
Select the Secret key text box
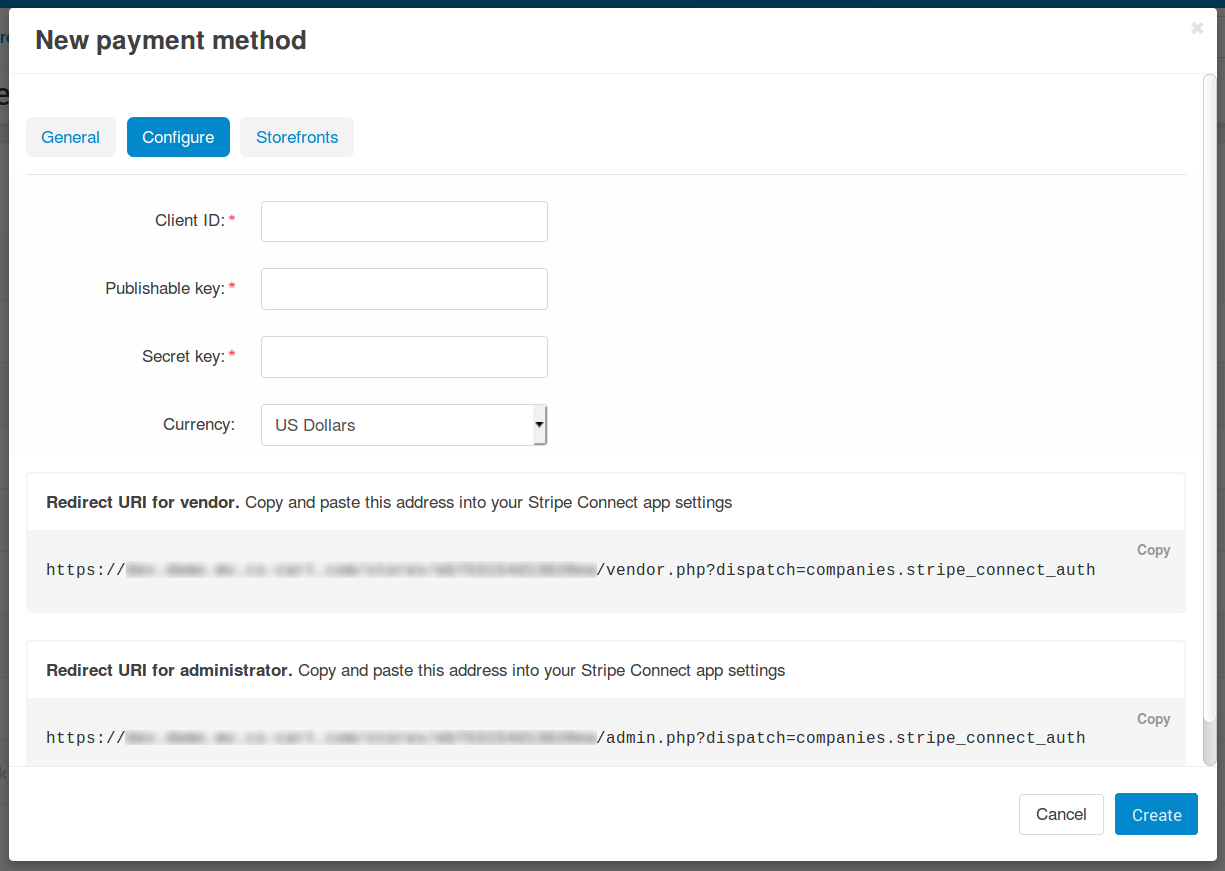(404, 357)
